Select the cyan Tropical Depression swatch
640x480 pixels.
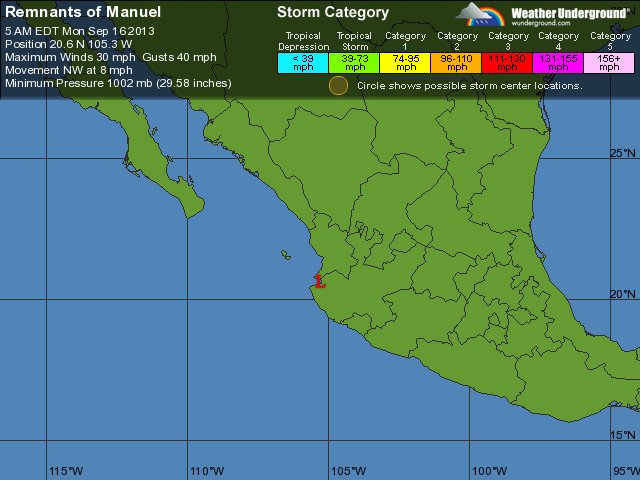(303, 63)
